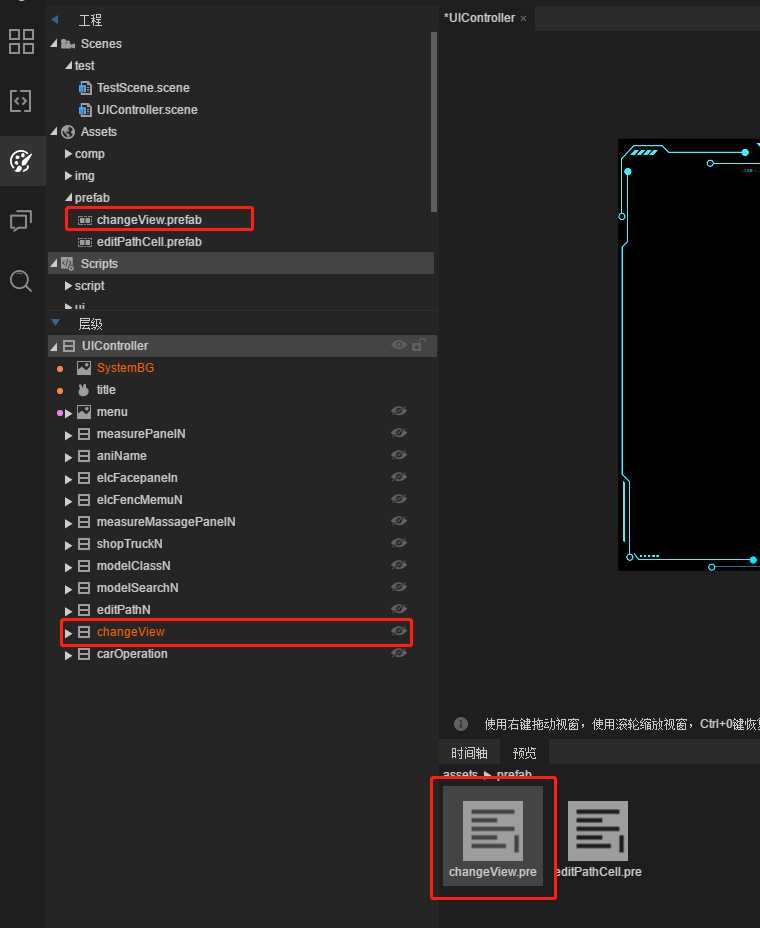
Task: Select the shopTruckN node
Action: coord(130,543)
